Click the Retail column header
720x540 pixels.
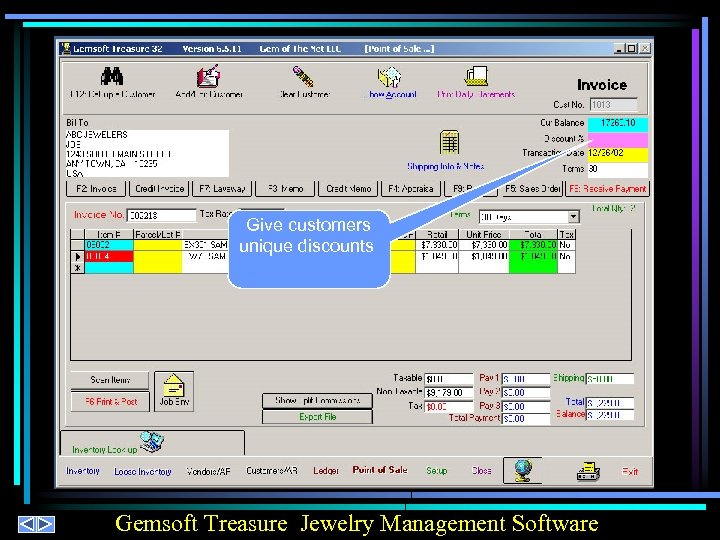(437, 234)
